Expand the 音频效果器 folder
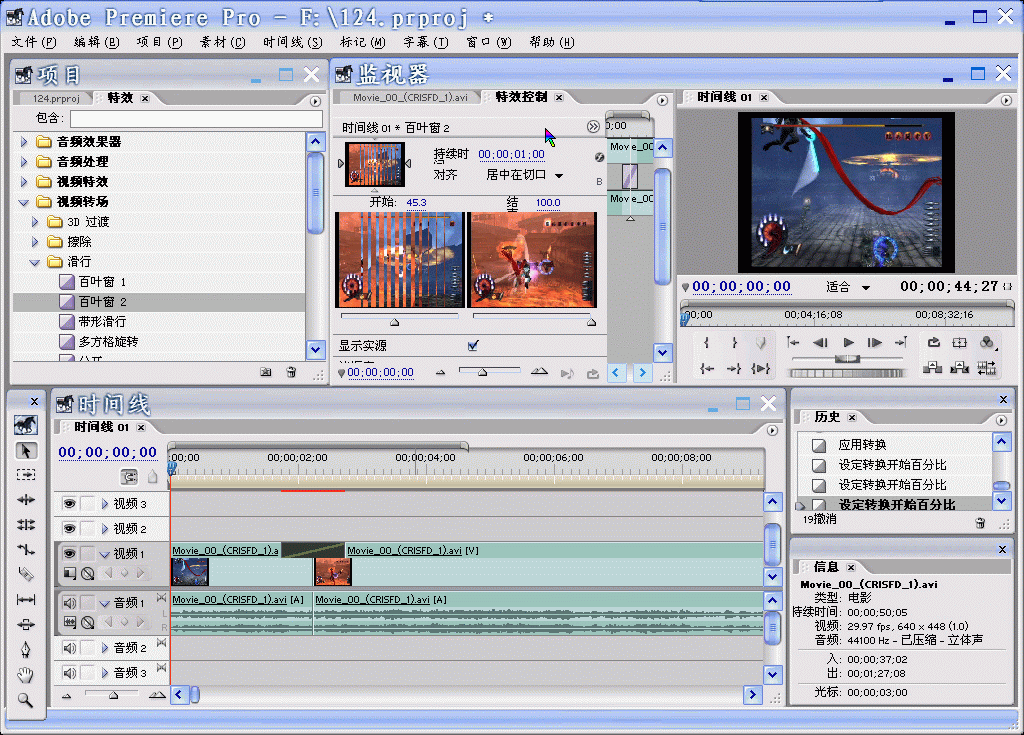1024x735 pixels. 24,142
